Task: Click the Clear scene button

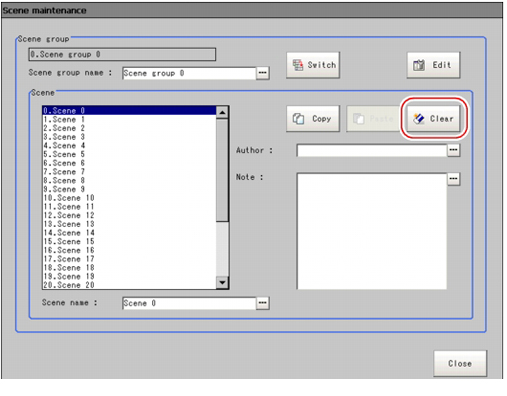Action: pyautogui.click(x=433, y=119)
